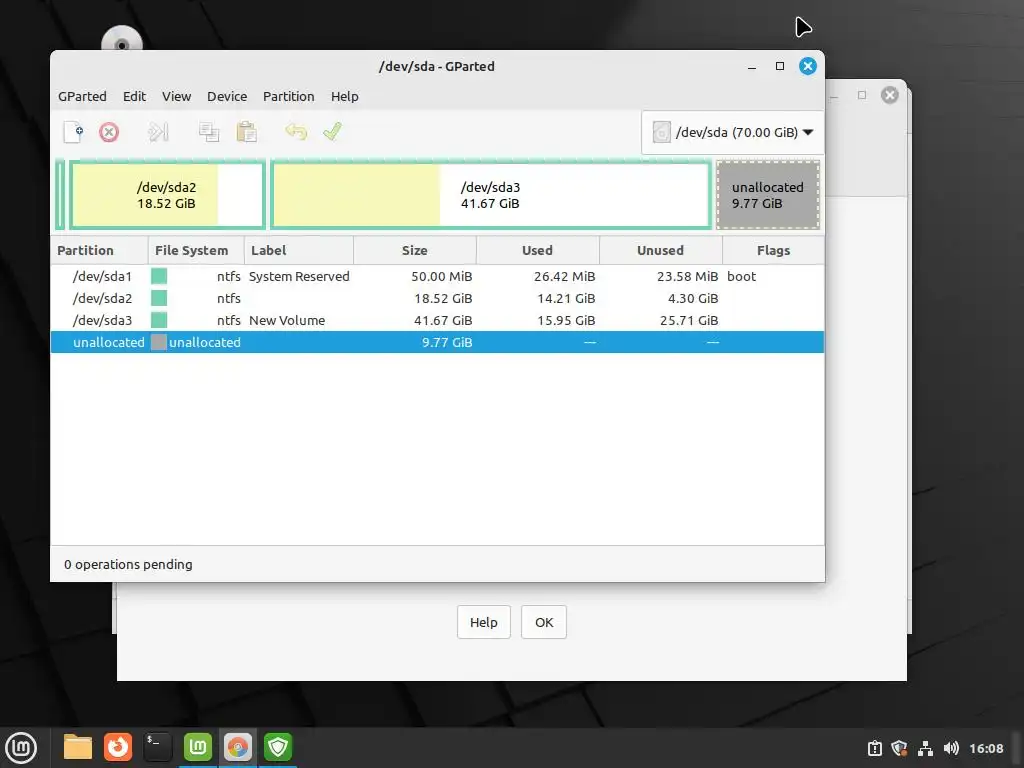Open the View menu

click(176, 97)
